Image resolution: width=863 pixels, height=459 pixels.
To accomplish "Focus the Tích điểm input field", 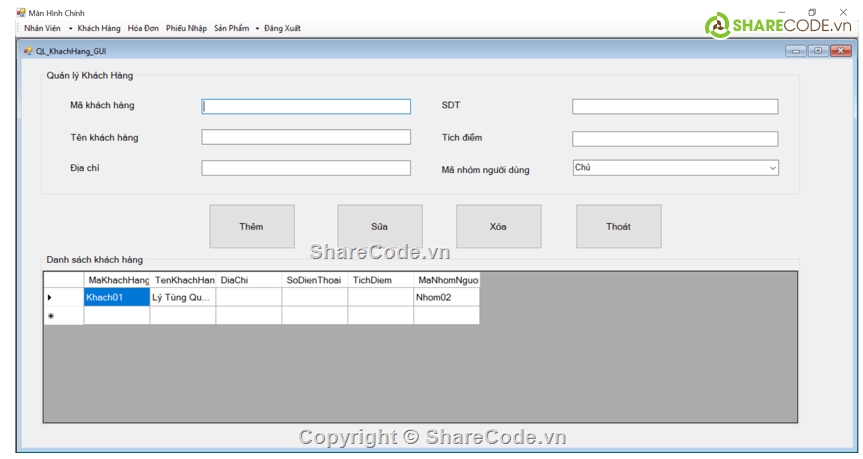I will click(x=675, y=138).
